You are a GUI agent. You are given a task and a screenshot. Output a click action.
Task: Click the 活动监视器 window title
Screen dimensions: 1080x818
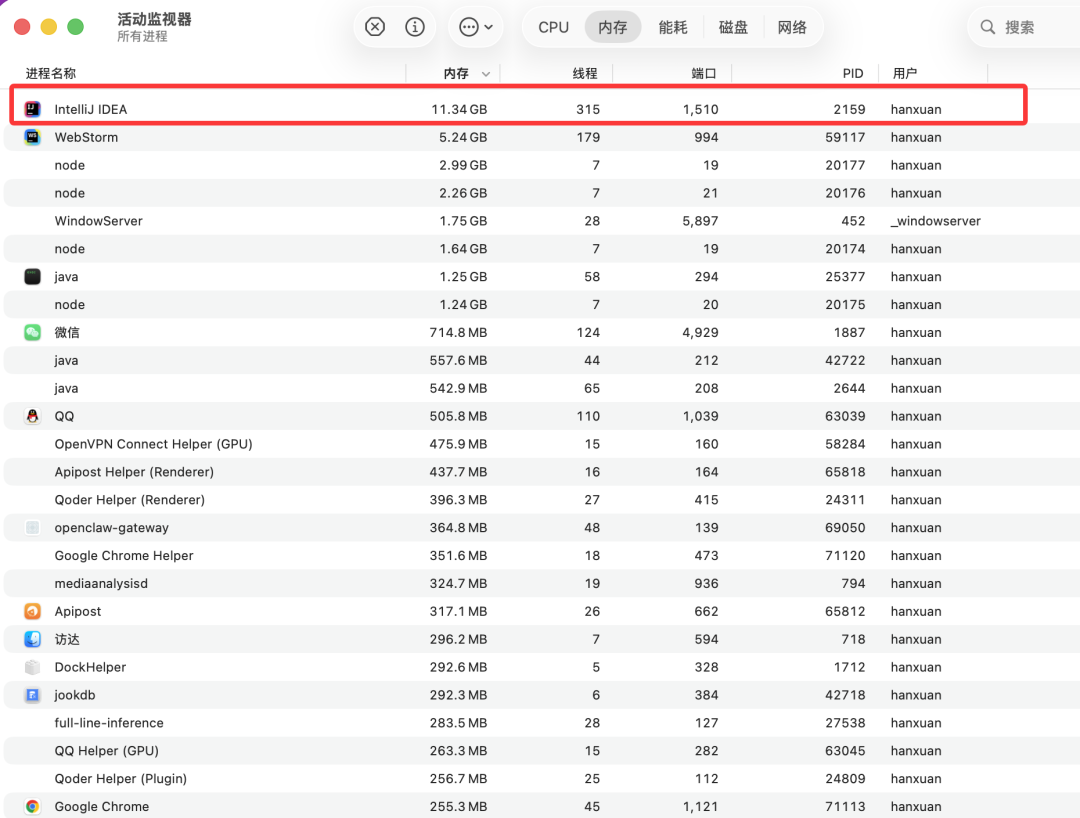(x=154, y=19)
